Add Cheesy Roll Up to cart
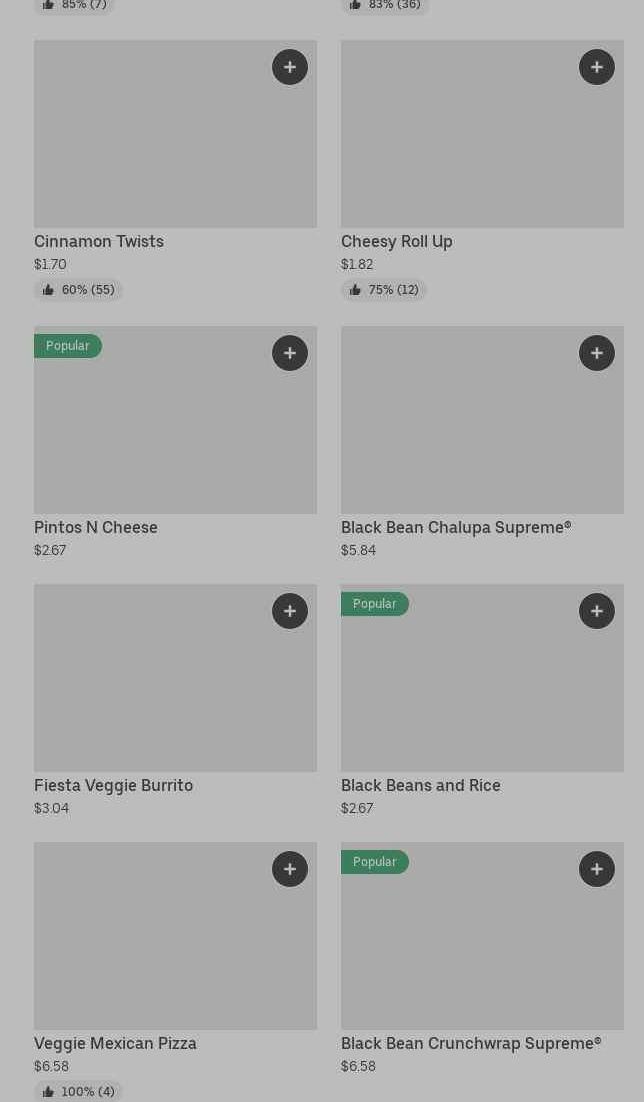 [597, 67]
